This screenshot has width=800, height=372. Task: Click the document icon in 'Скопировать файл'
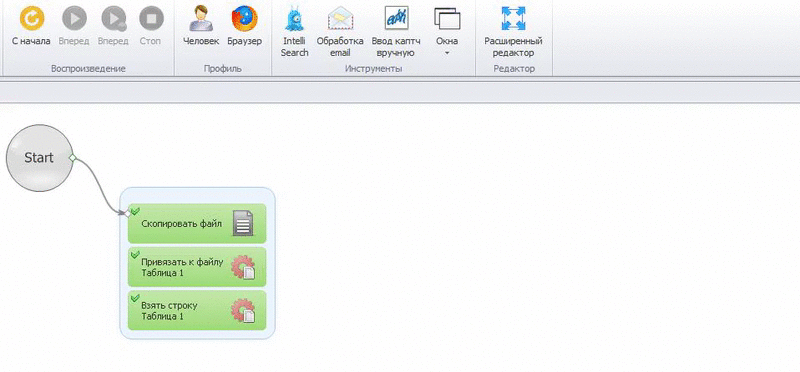coord(243,223)
